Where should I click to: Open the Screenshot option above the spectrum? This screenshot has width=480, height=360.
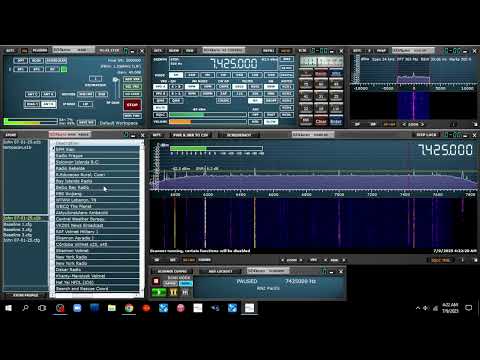pos(239,135)
